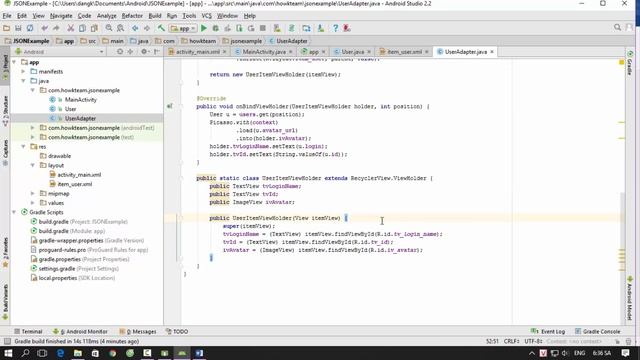Image resolution: width=640 pixels, height=360 pixels.
Task: Click the Open folder toolbar icon
Action: click(6, 28)
